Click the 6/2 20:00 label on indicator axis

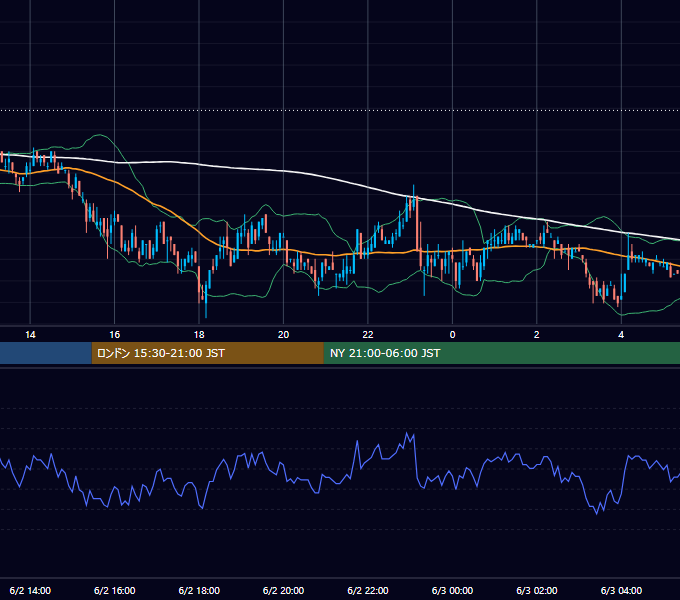(x=283, y=590)
